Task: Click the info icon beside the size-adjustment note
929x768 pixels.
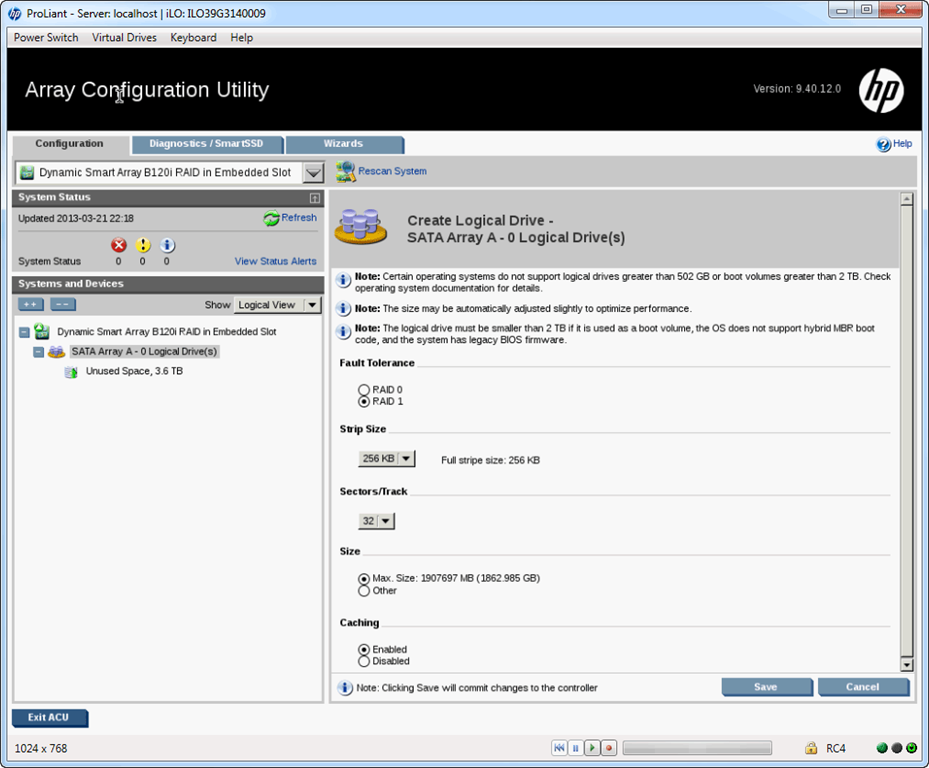Action: tap(343, 309)
